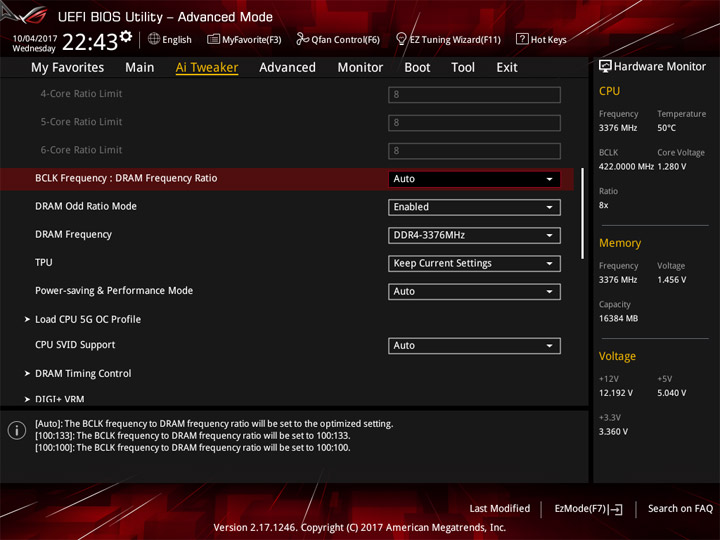Click the 6-Core Ratio Limit field

474,151
